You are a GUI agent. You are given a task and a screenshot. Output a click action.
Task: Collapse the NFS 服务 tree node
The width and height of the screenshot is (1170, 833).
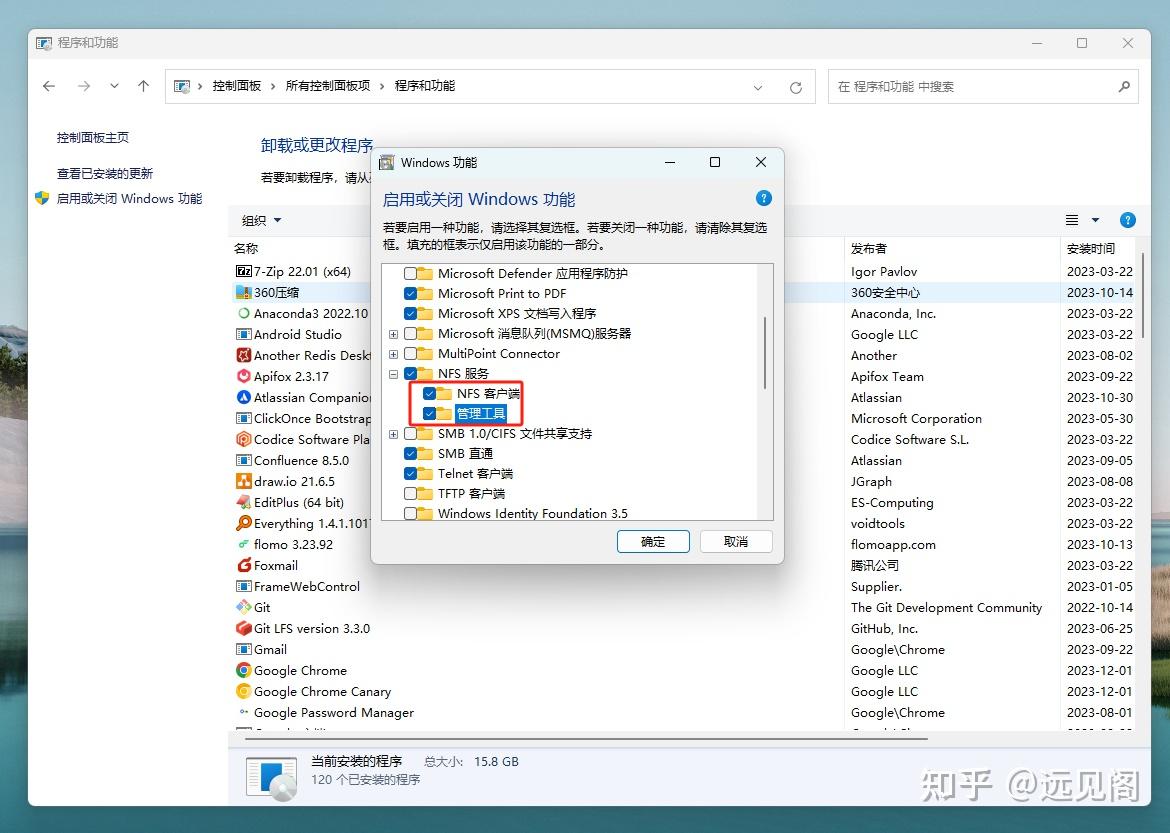(x=392, y=373)
